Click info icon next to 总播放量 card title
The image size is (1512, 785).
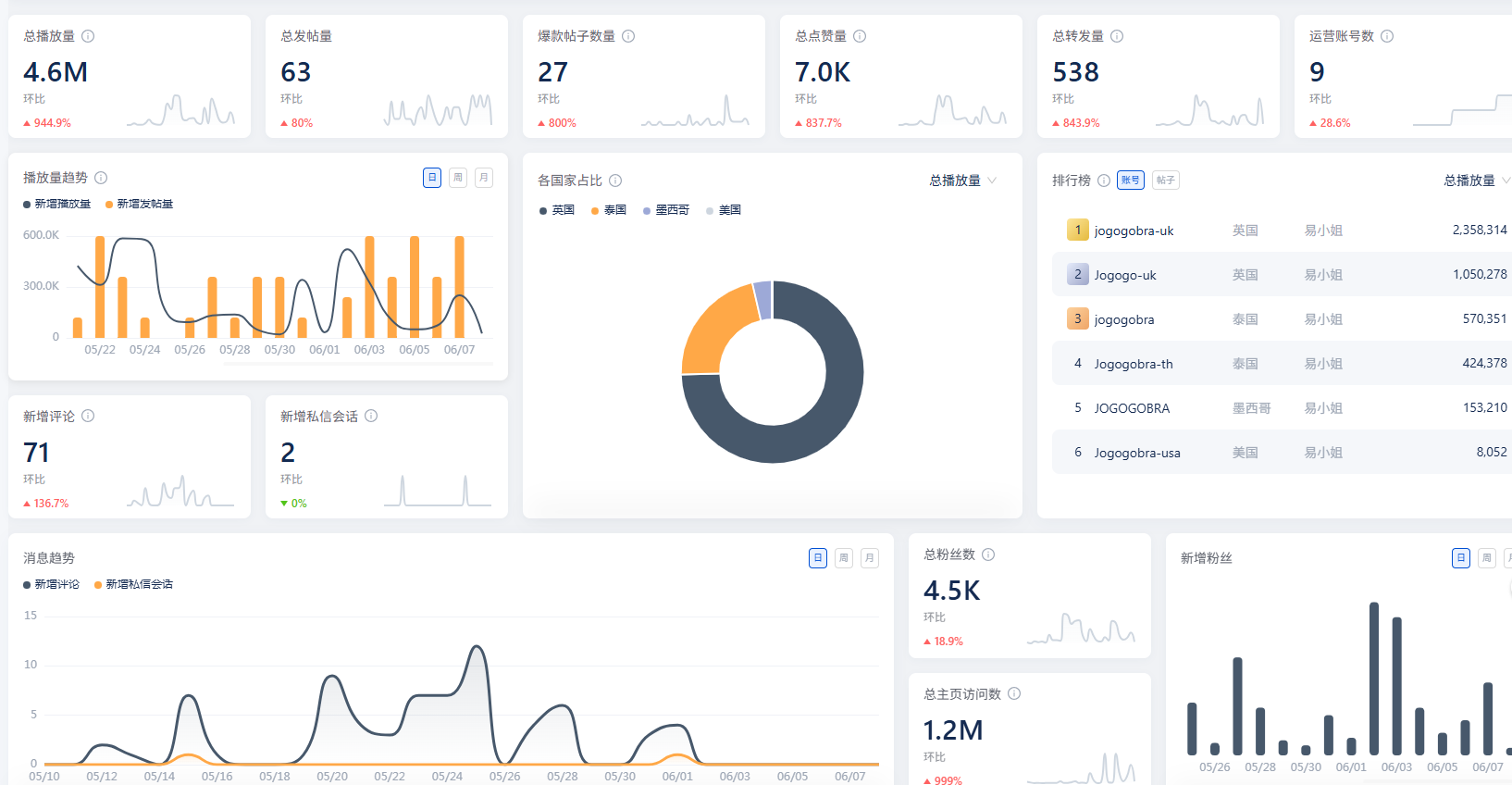point(88,36)
